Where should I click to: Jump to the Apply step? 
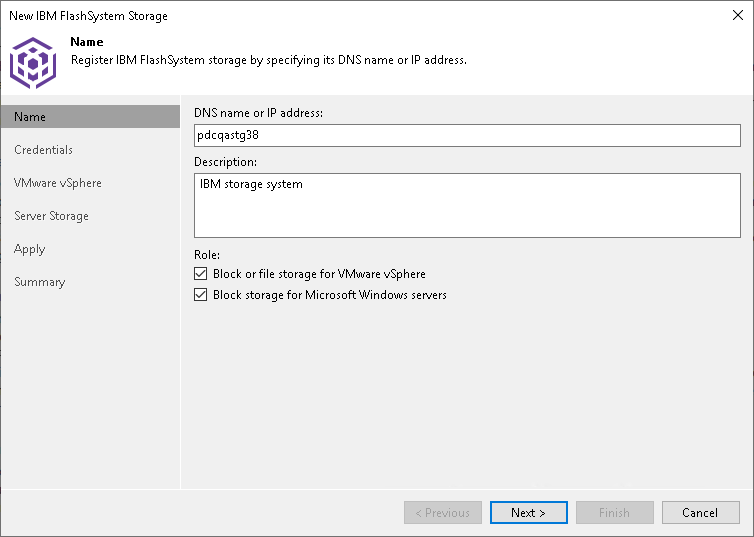click(x=30, y=249)
